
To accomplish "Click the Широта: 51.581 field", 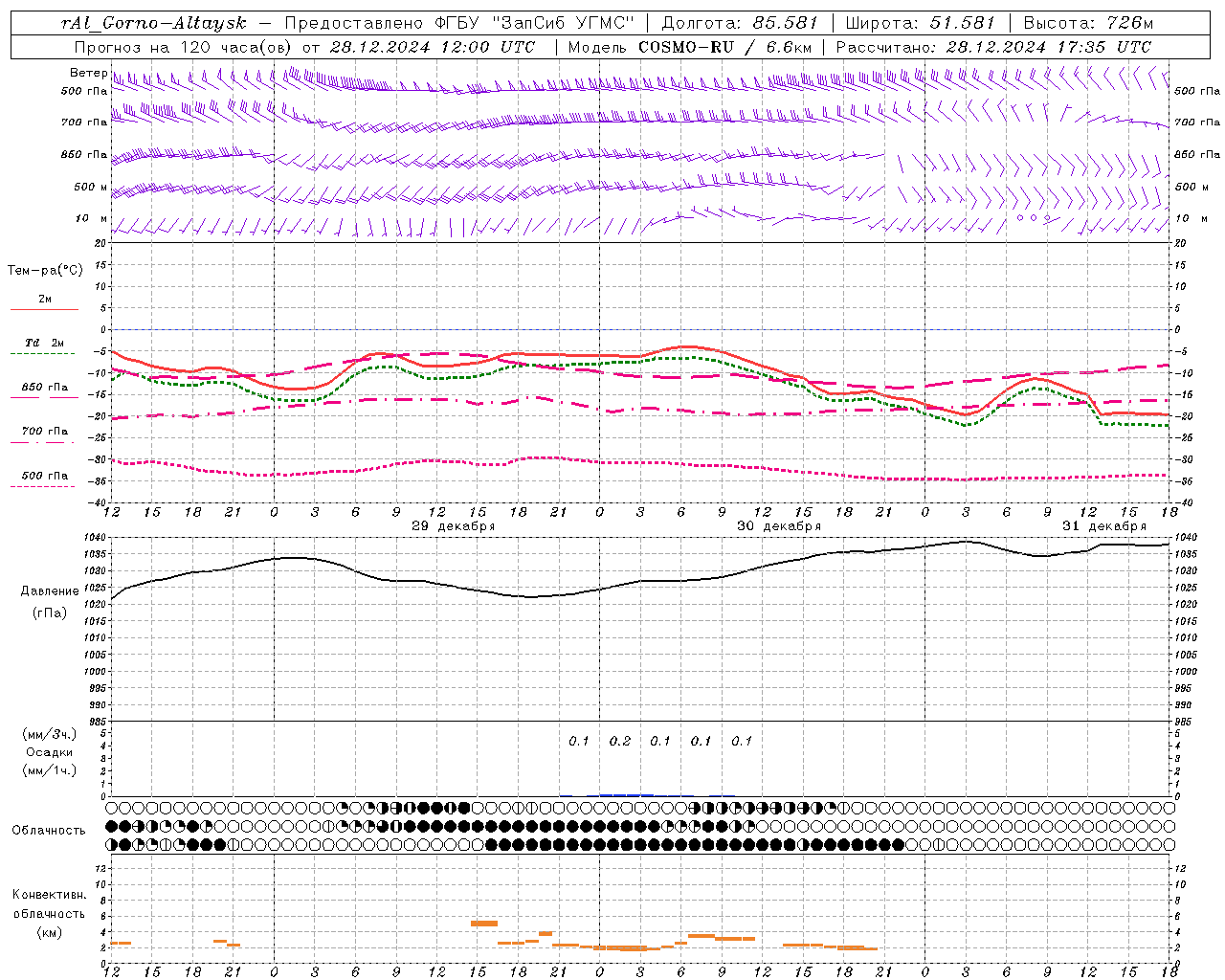I will click(x=920, y=22).
